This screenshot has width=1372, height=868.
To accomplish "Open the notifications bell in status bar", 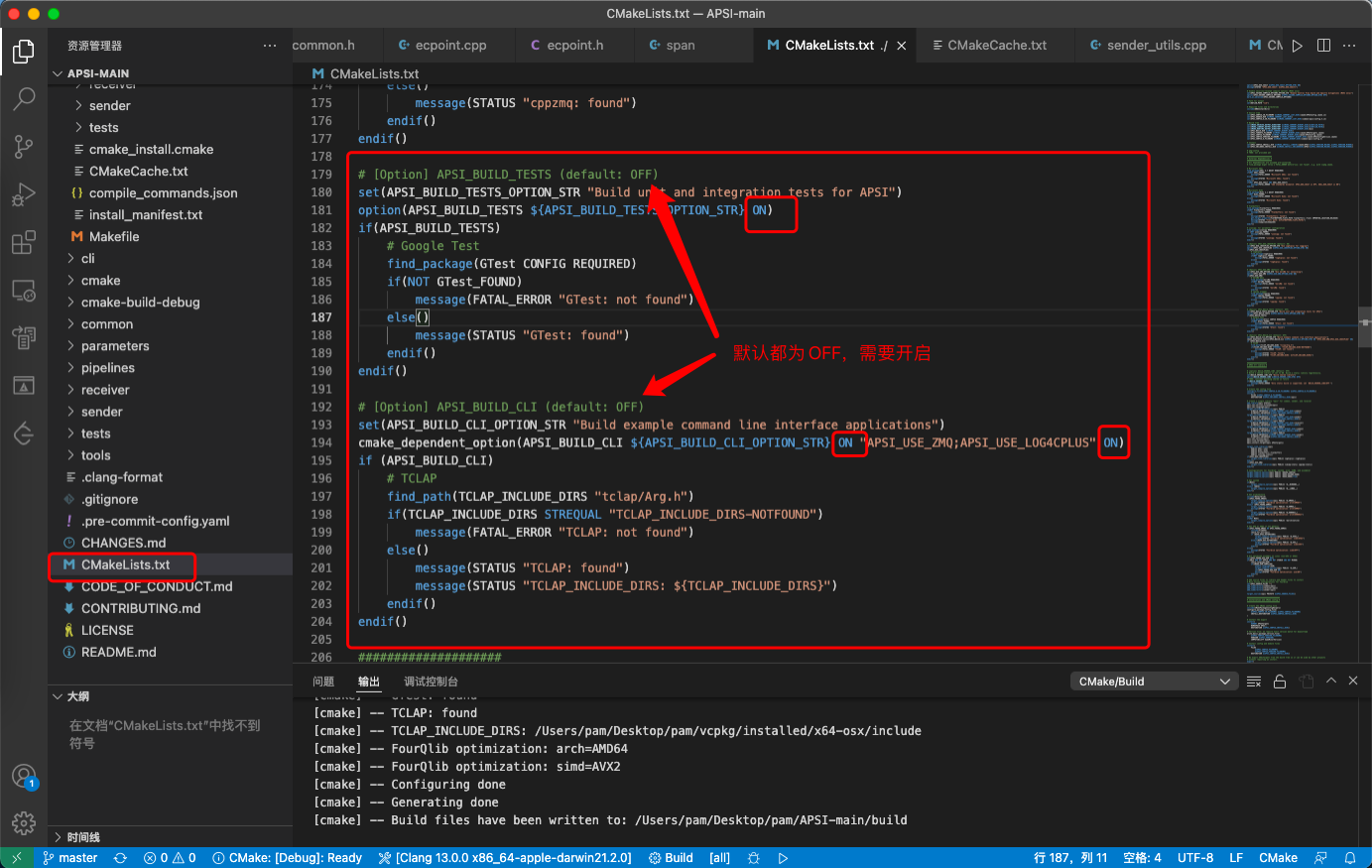I will (x=1350, y=858).
